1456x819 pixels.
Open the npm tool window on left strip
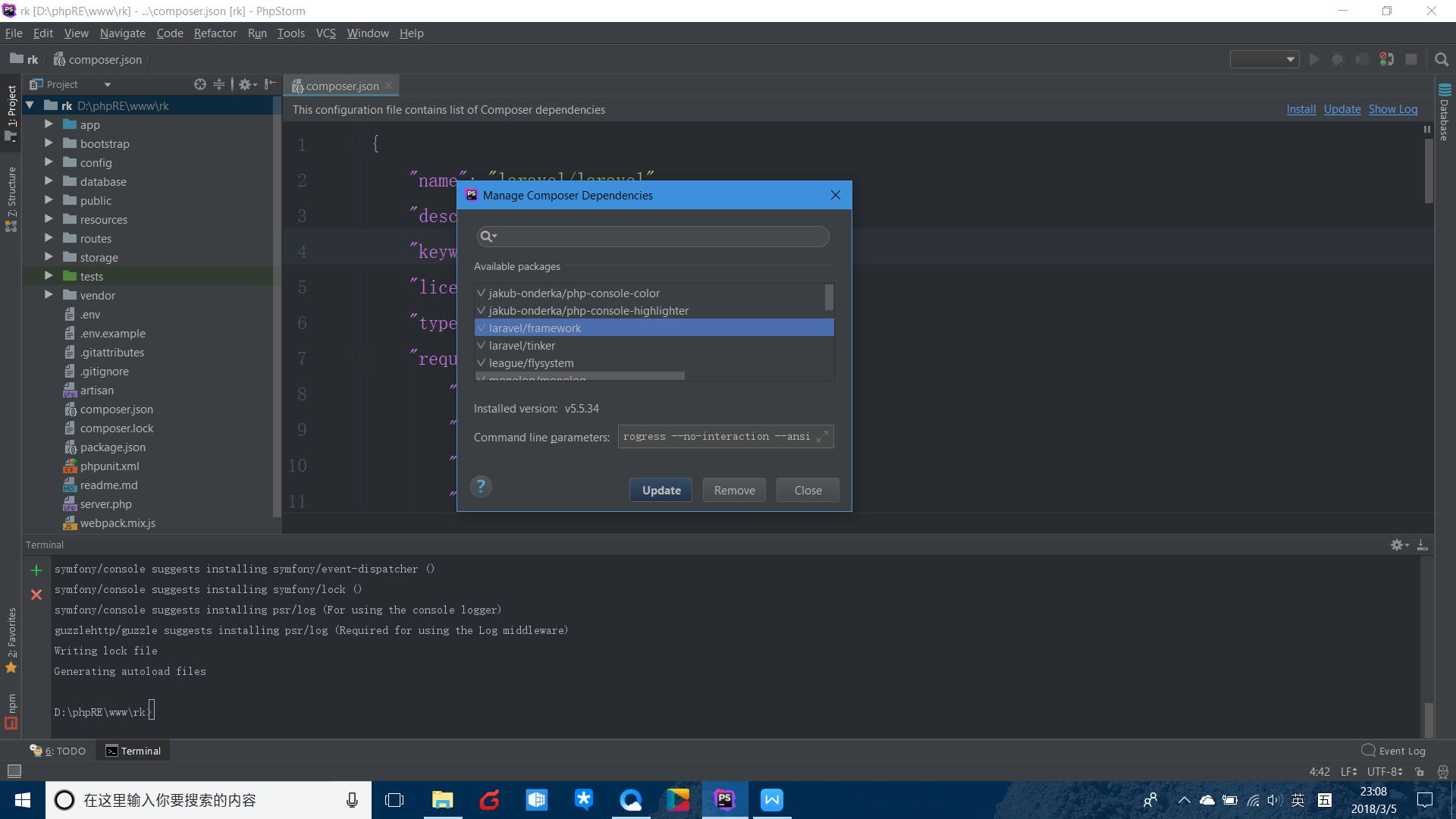11,711
